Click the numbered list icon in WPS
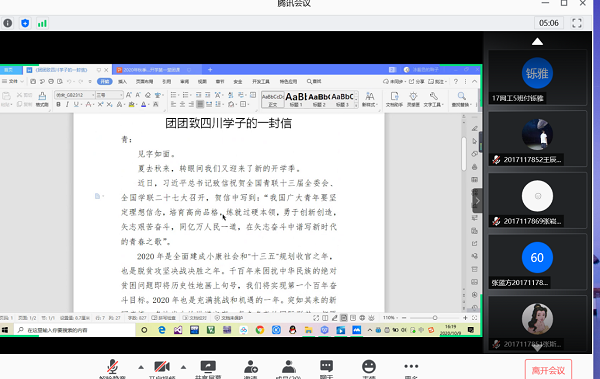600x379 pixels. (186, 95)
